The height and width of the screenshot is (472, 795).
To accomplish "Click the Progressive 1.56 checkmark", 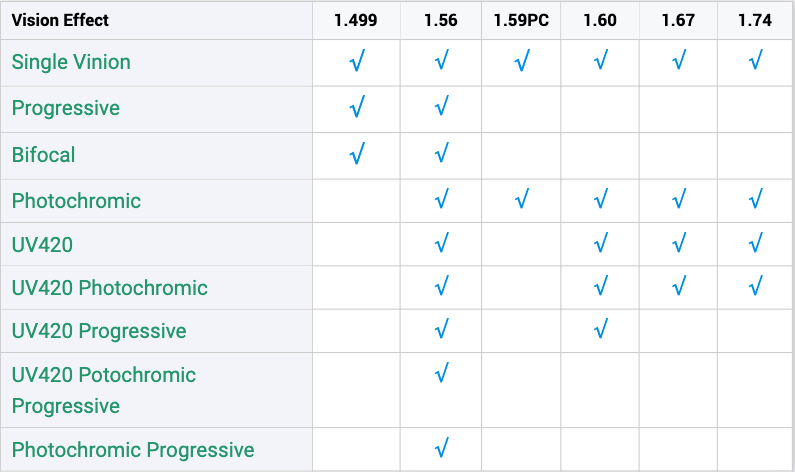I will (x=441, y=108).
